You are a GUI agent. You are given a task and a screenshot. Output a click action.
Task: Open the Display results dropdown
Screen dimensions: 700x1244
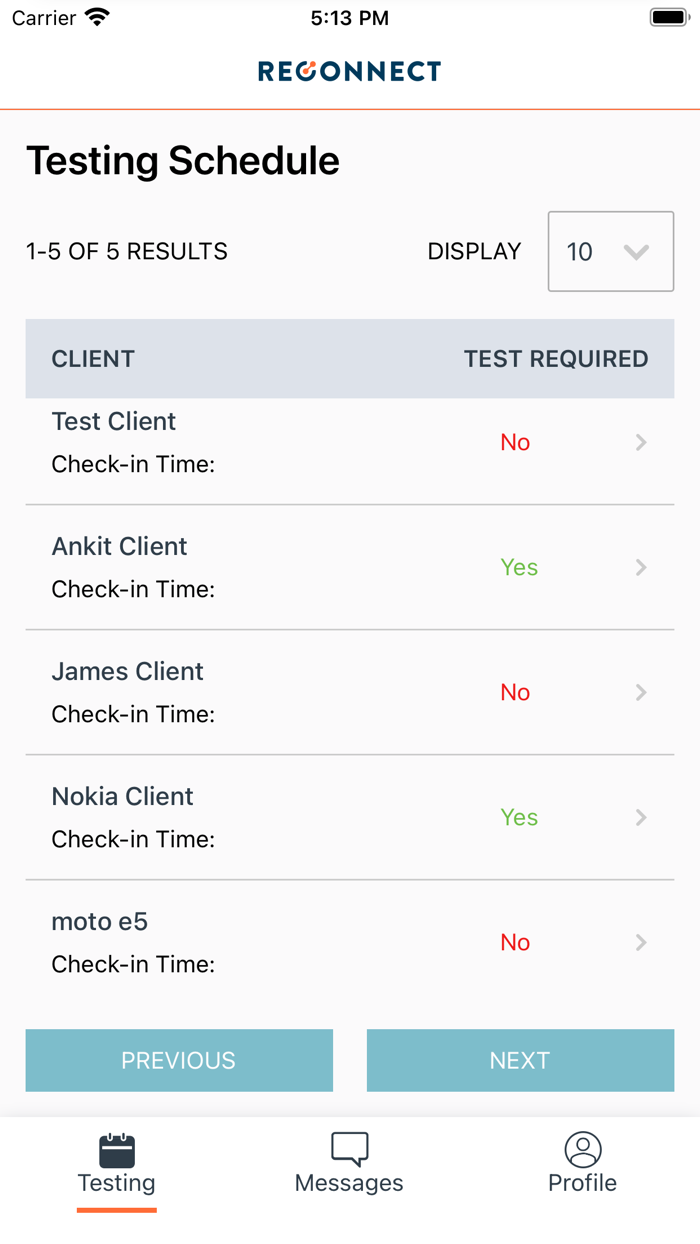point(610,251)
